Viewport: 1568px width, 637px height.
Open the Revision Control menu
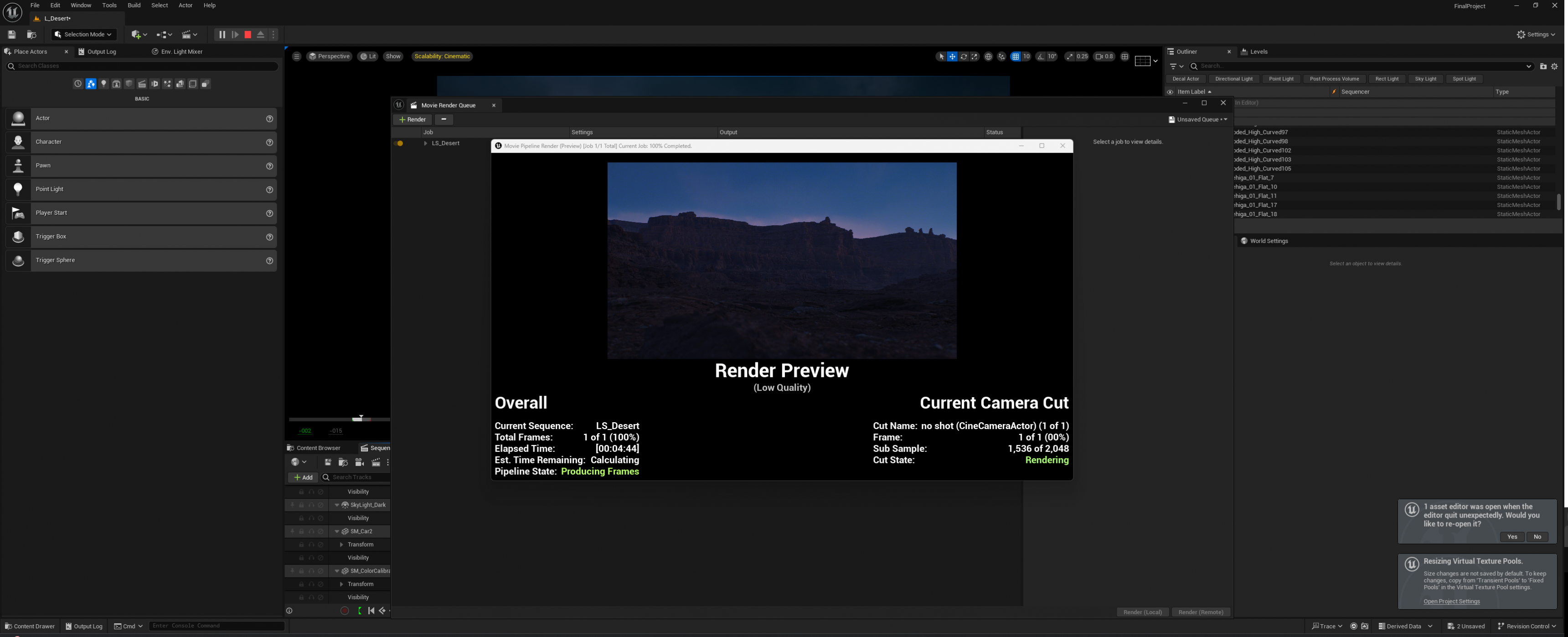pos(1527,626)
